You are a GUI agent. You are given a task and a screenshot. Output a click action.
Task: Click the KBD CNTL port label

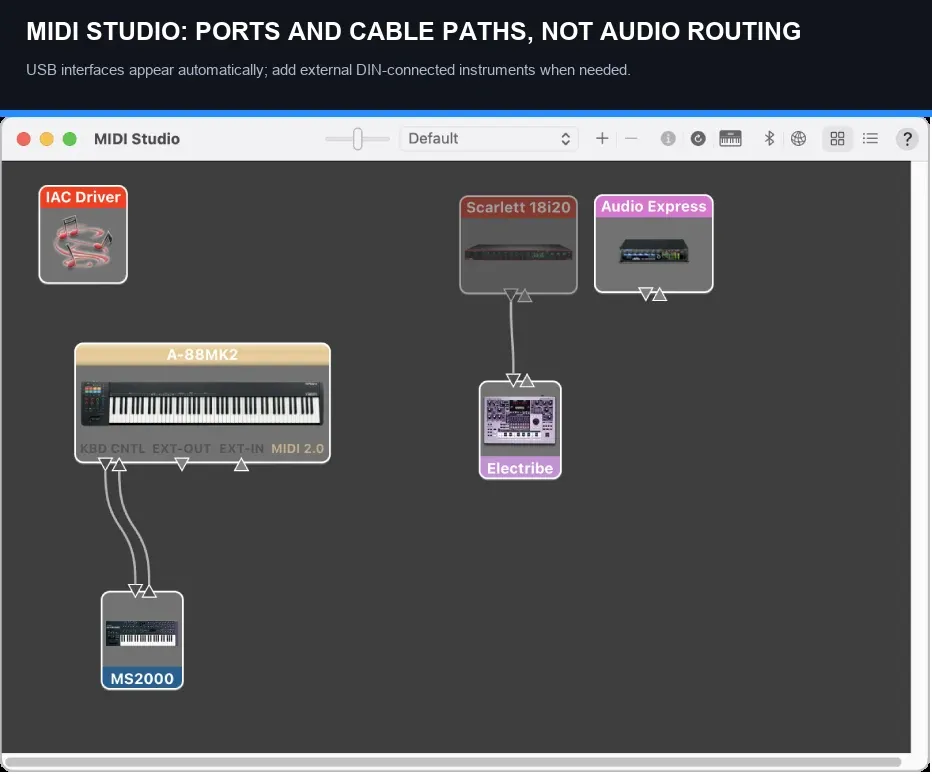(112, 449)
